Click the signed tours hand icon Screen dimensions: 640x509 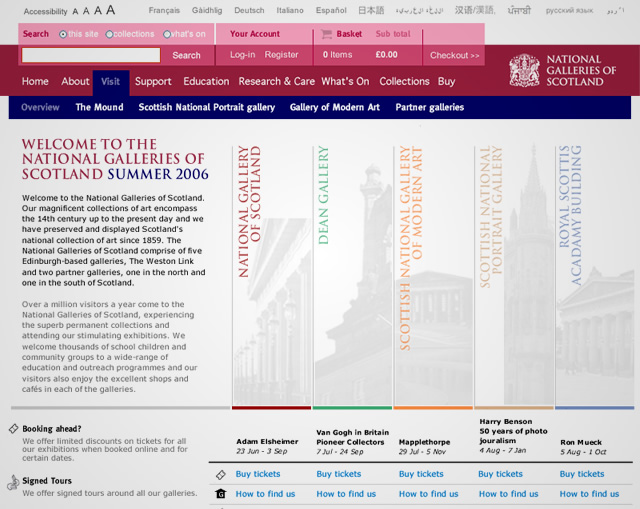tap(13, 482)
